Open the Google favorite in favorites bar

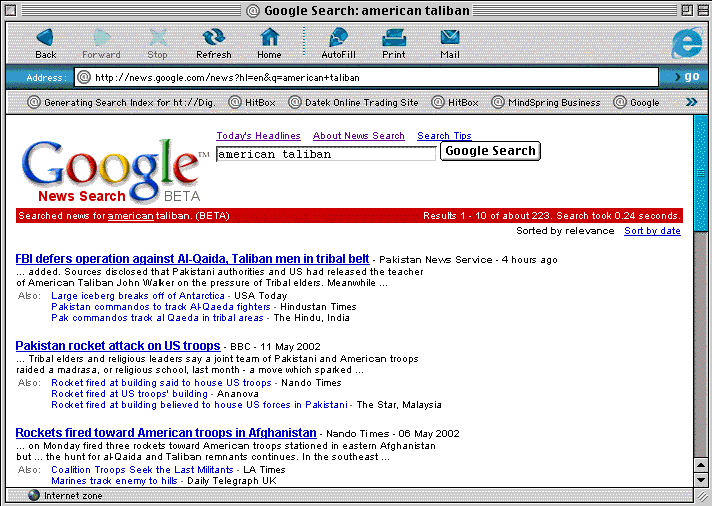click(x=636, y=102)
